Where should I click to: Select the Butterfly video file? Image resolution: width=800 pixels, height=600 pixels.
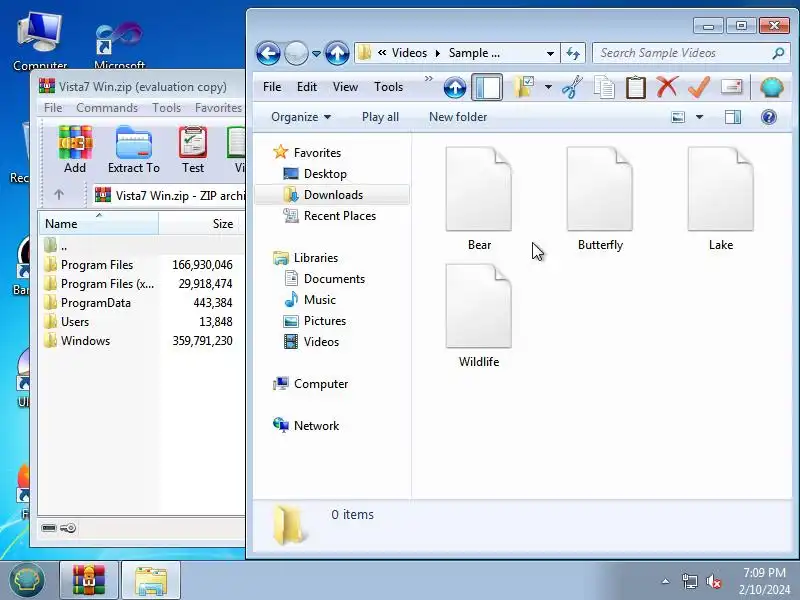(x=600, y=199)
